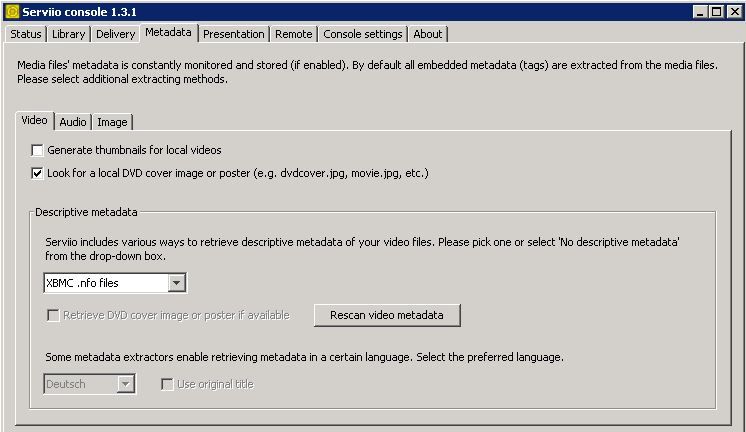
Task: Click the Rescan video metadata button
Action: click(386, 315)
